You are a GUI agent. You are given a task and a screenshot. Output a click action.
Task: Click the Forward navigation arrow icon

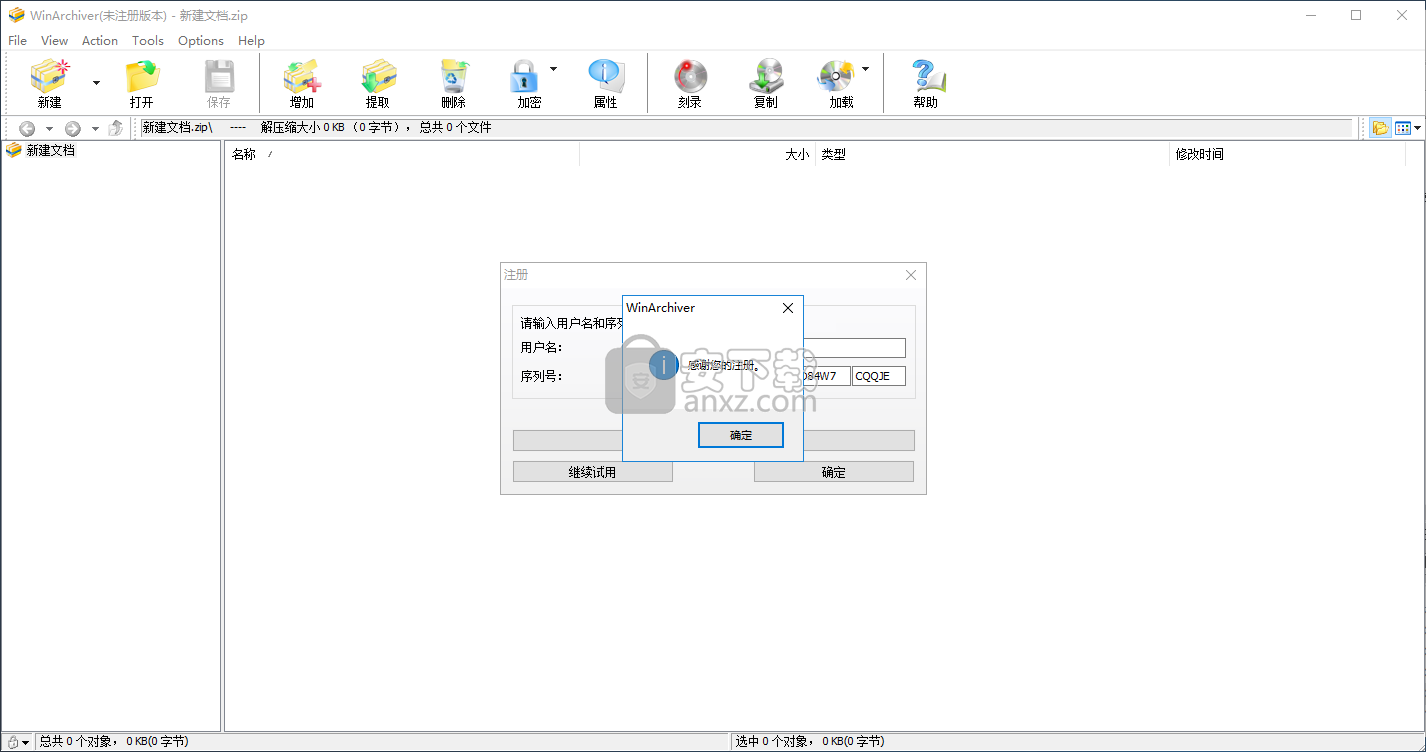[x=73, y=128]
